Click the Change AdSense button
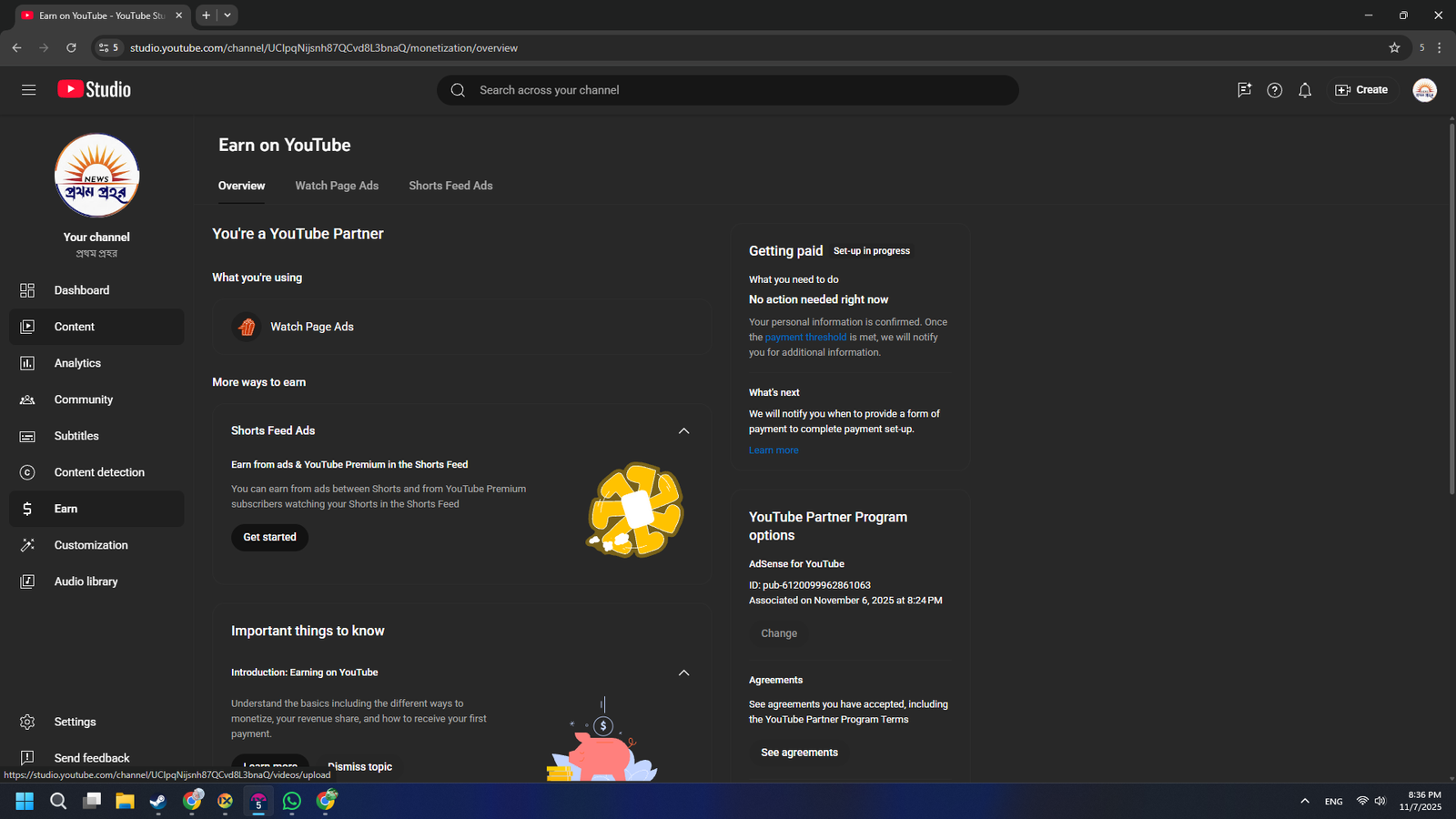The image size is (1456, 819). coord(779,633)
